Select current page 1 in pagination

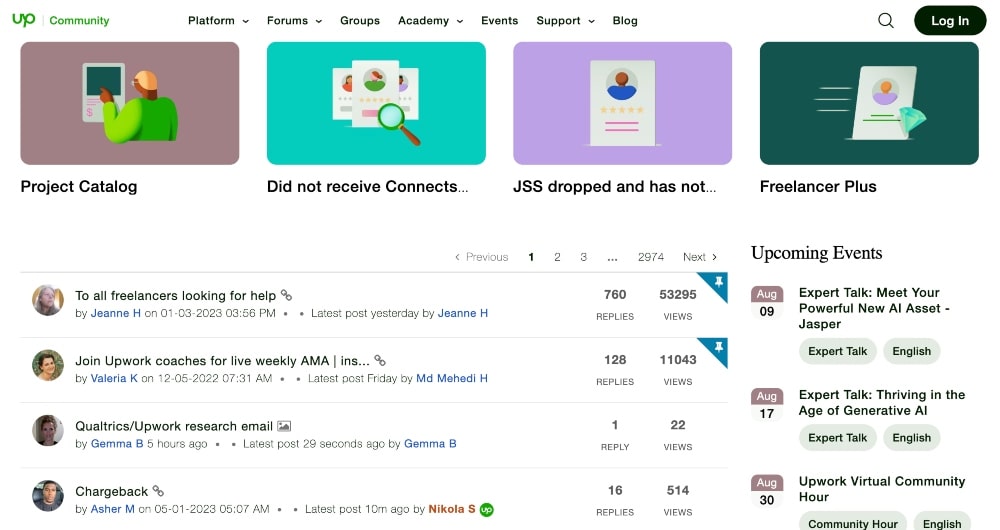click(531, 256)
